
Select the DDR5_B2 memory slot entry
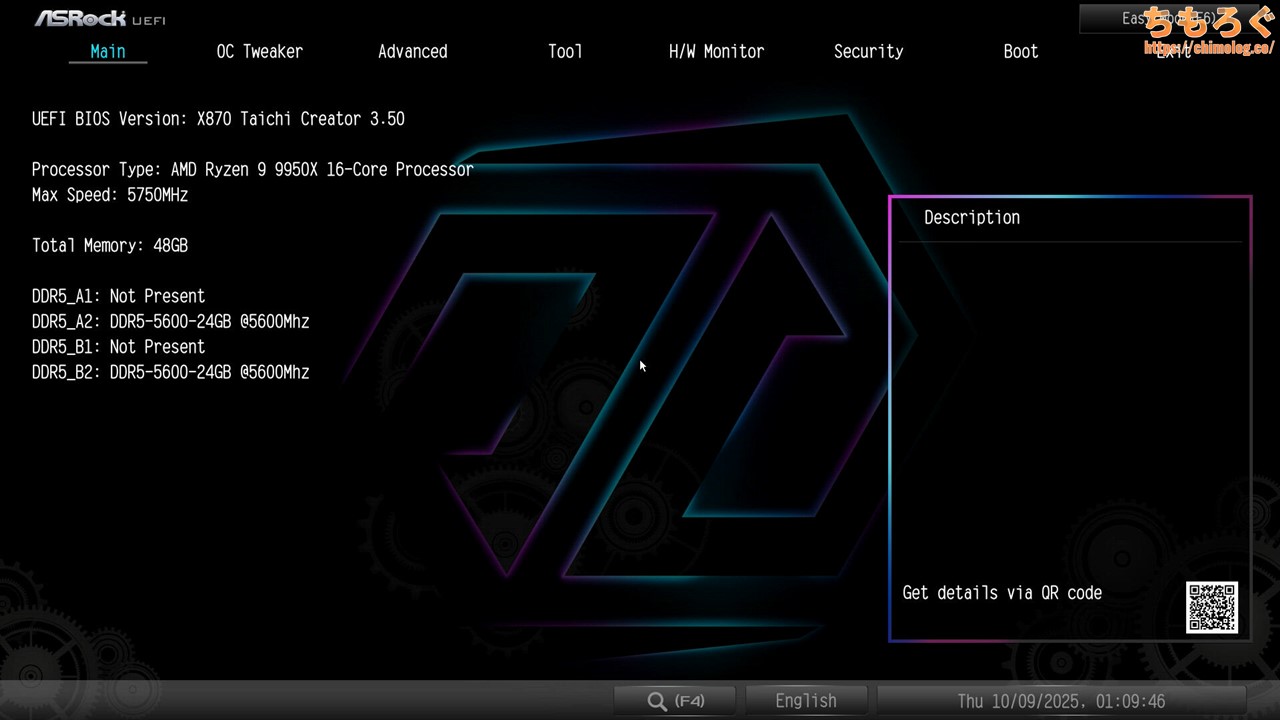coord(170,372)
